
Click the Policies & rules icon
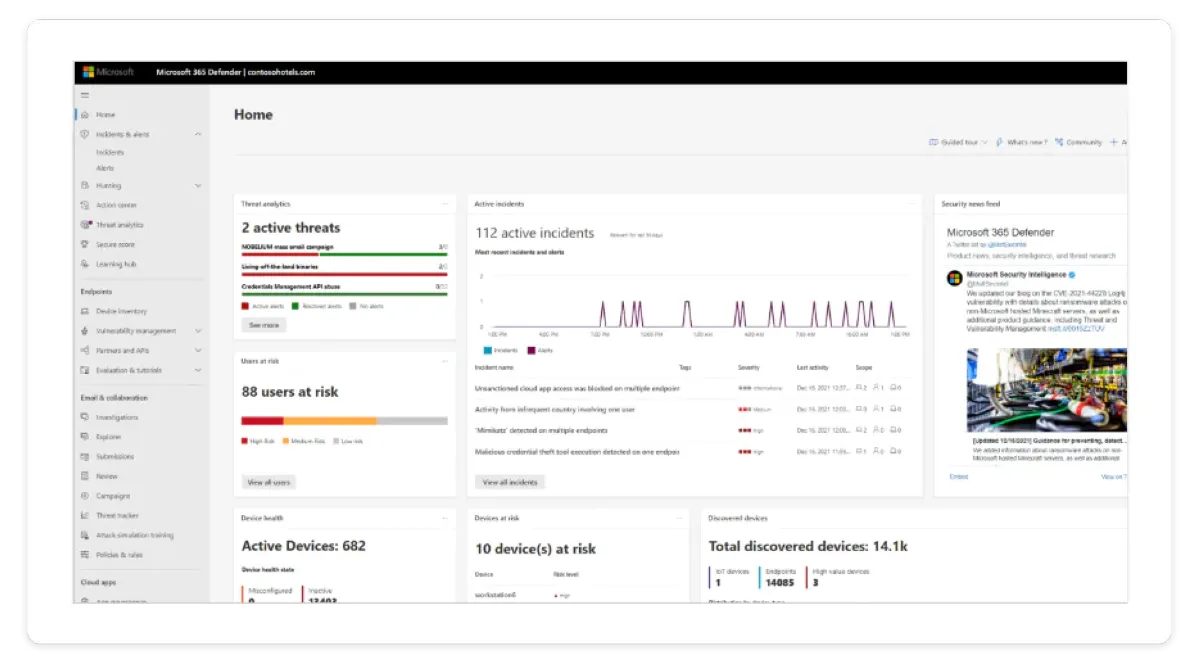coord(85,554)
